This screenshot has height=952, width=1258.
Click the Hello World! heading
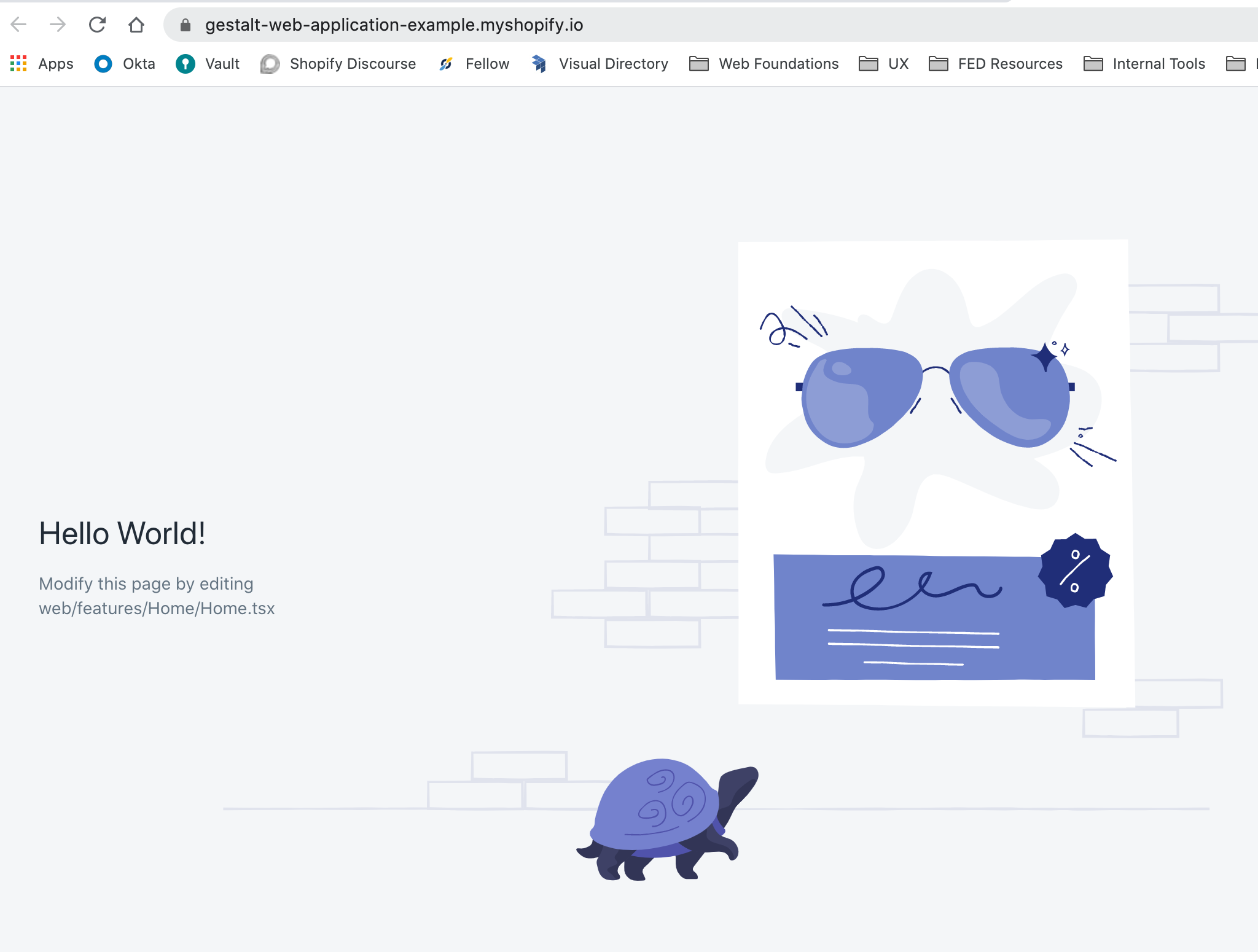coord(122,533)
